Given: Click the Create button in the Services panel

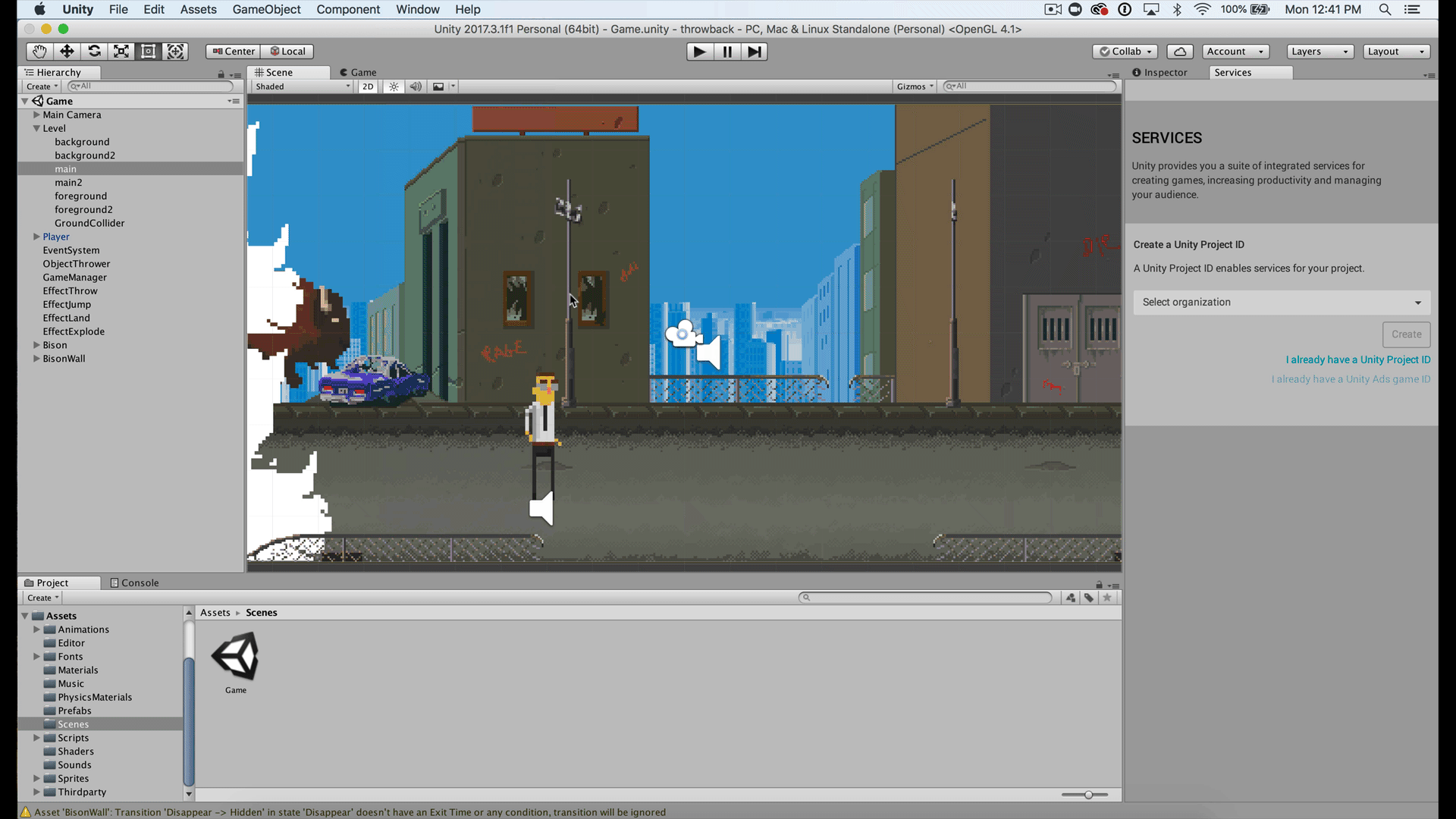Looking at the screenshot, I should click(x=1406, y=334).
